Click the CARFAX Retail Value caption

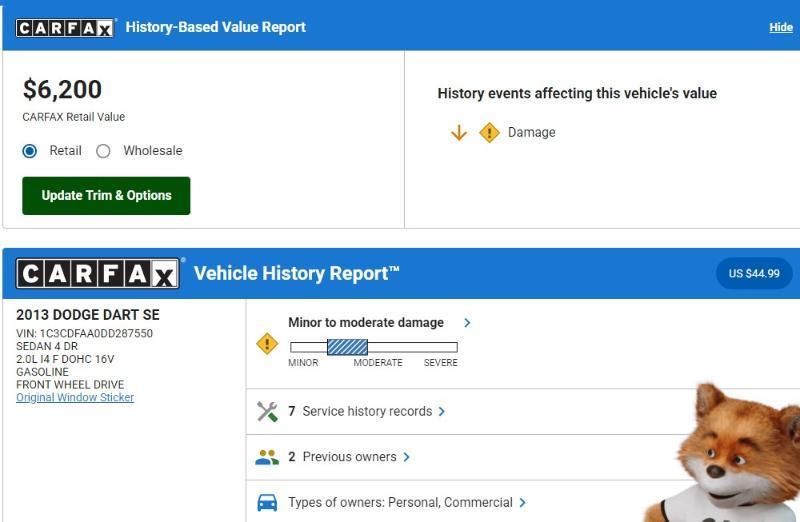click(x=73, y=117)
